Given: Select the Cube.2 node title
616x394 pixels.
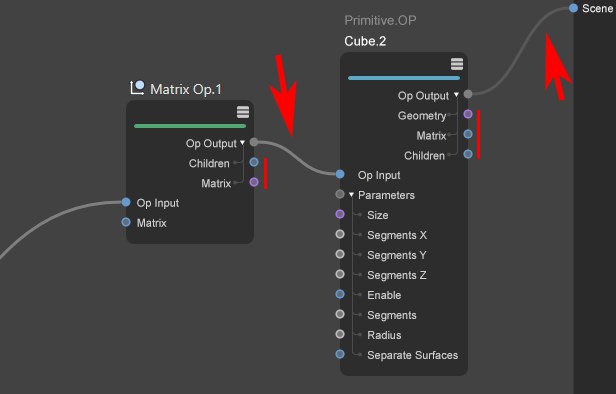Looking at the screenshot, I should 365,41.
